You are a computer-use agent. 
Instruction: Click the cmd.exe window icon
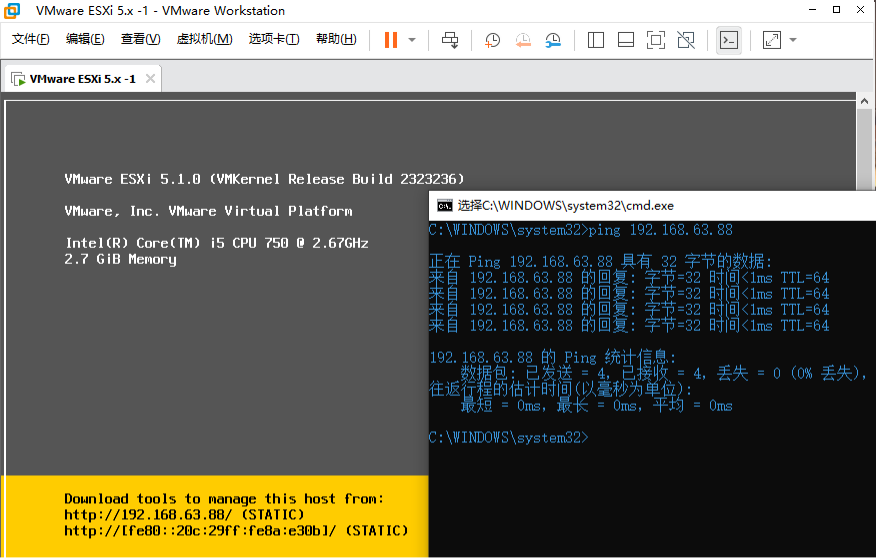(445, 206)
